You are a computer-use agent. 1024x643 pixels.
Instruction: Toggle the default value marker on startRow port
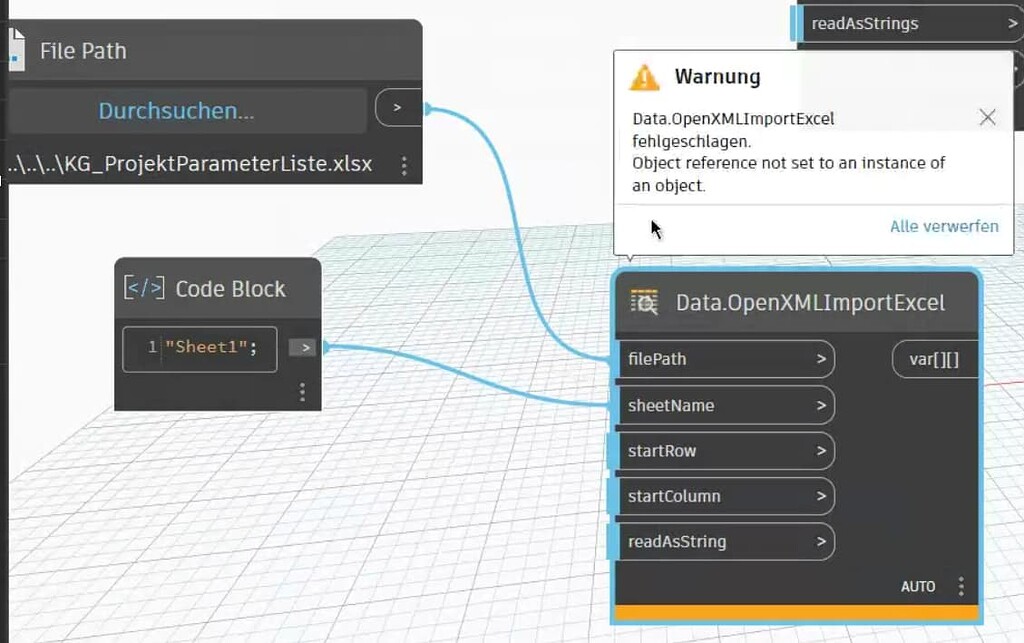(x=613, y=450)
